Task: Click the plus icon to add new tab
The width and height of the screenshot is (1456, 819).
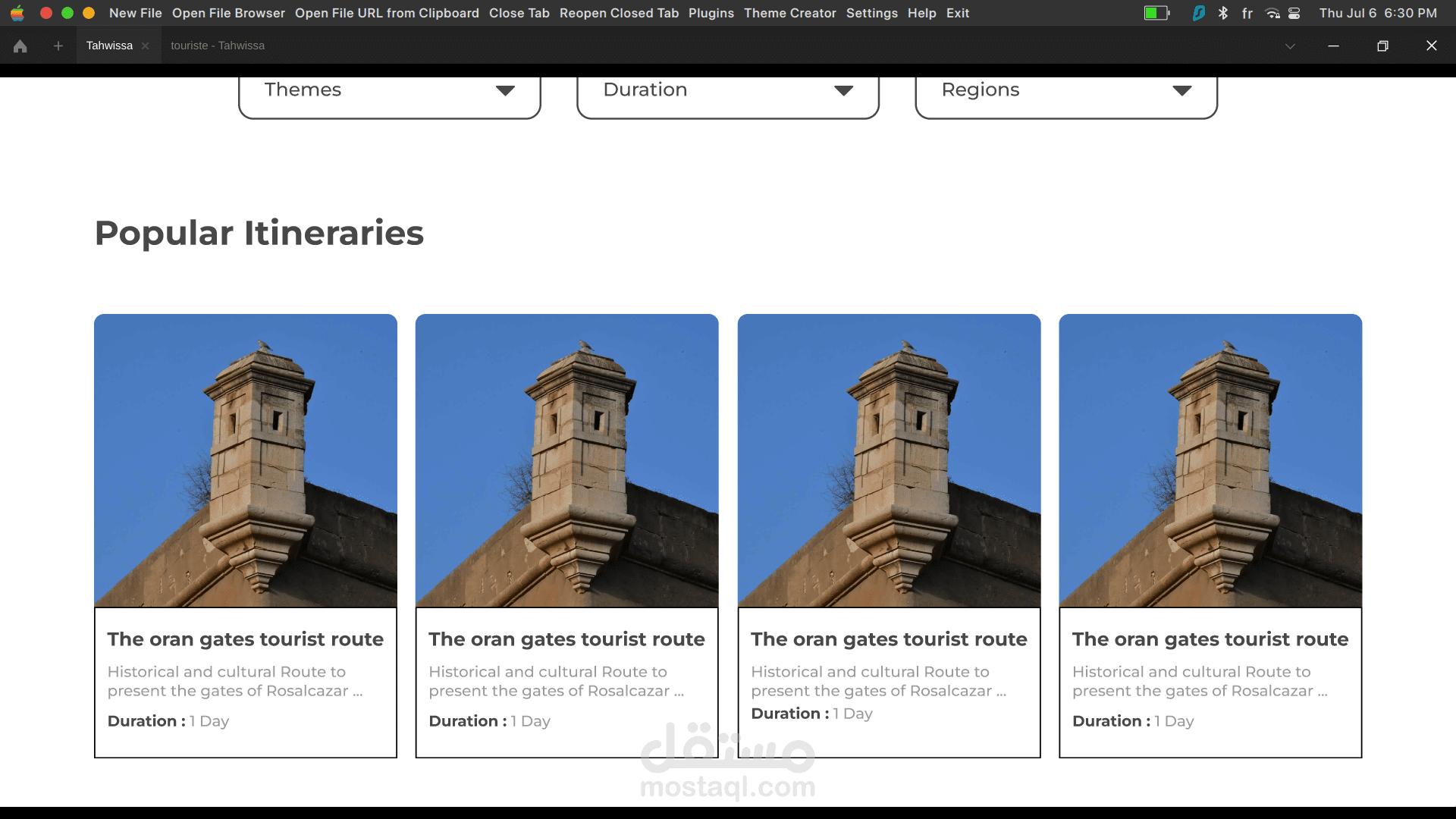Action: [x=58, y=46]
